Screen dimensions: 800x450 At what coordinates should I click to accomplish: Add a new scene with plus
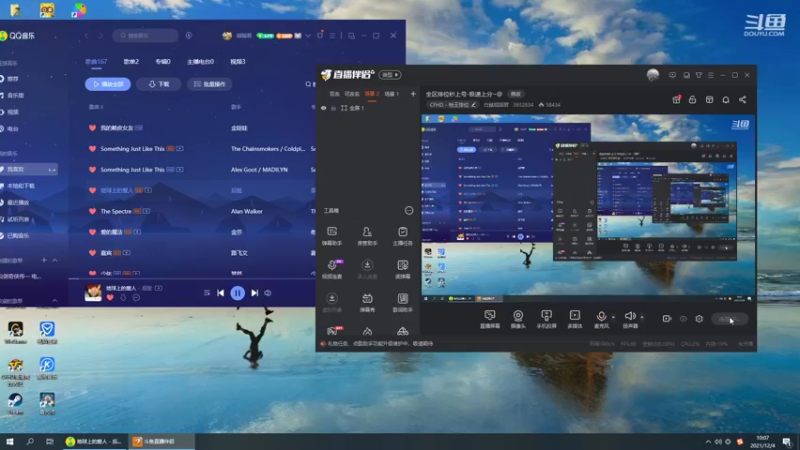tap(413, 94)
